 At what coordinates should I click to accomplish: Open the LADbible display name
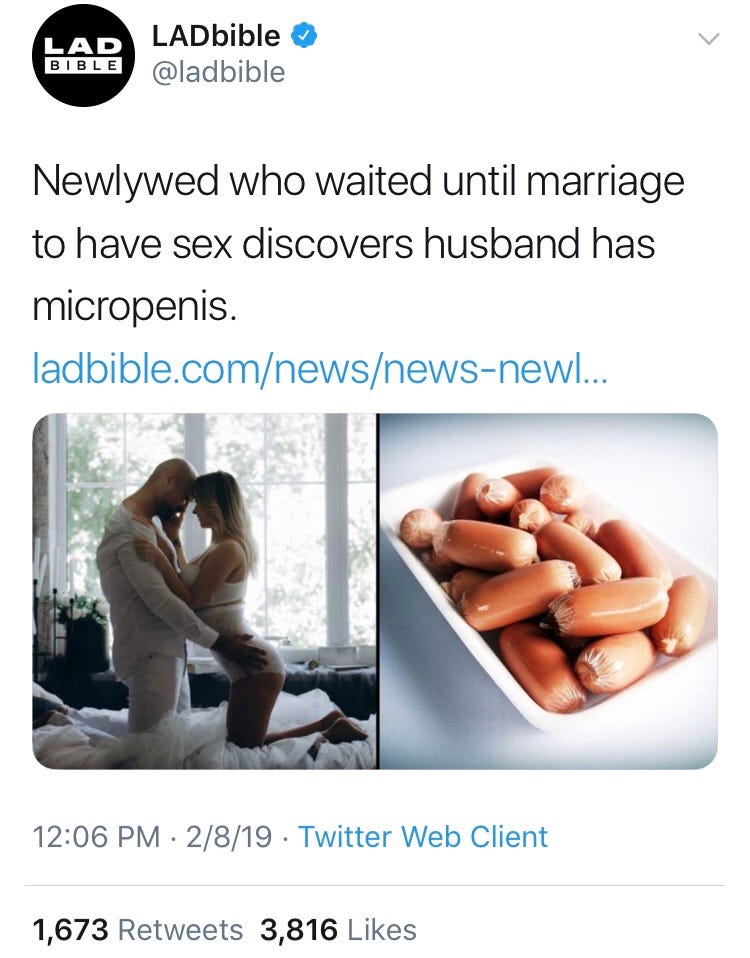tap(216, 35)
